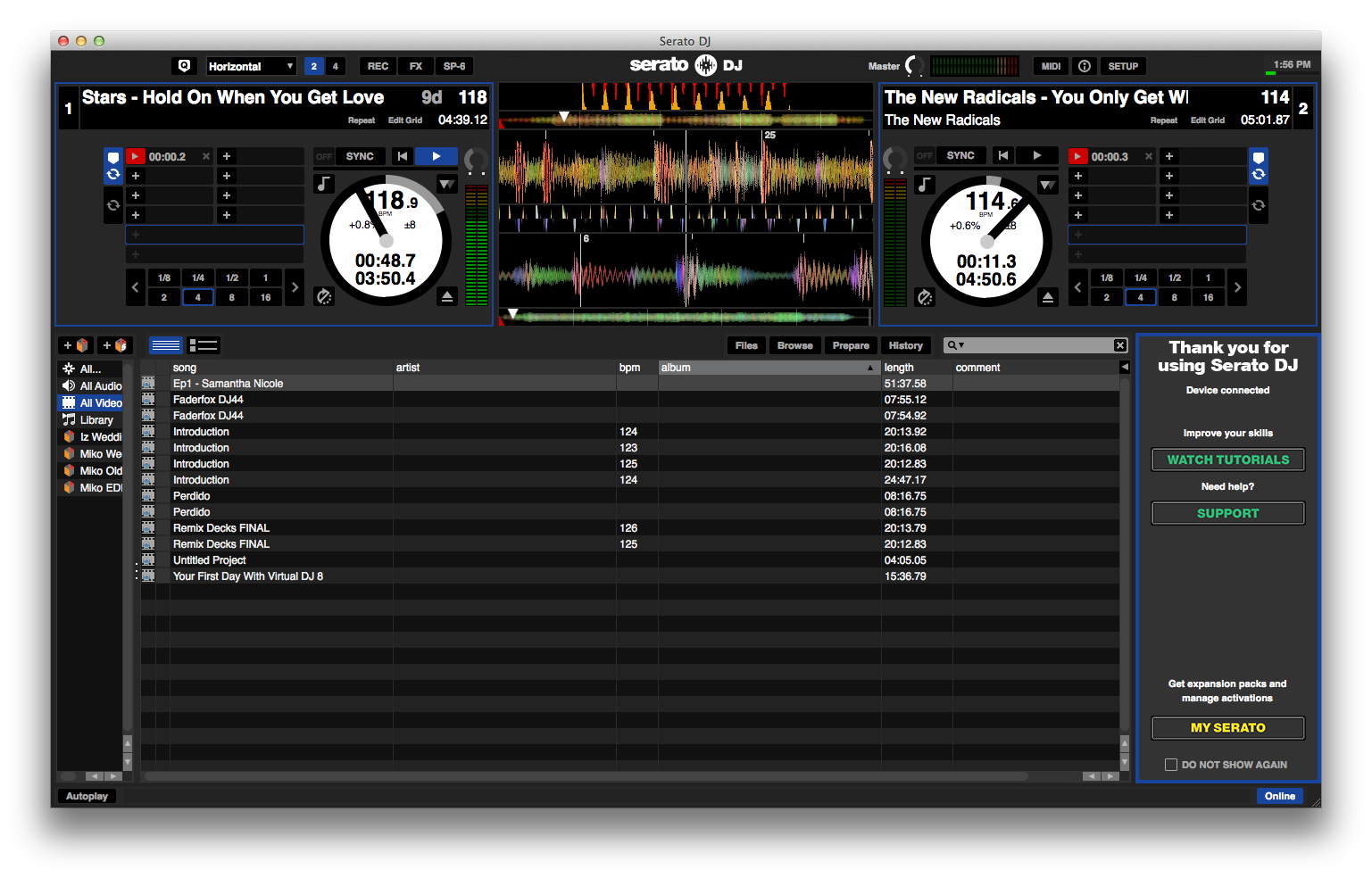This screenshot has width=1372, height=878.
Task: Adjust deck 1 gain knob
Action: tap(476, 161)
